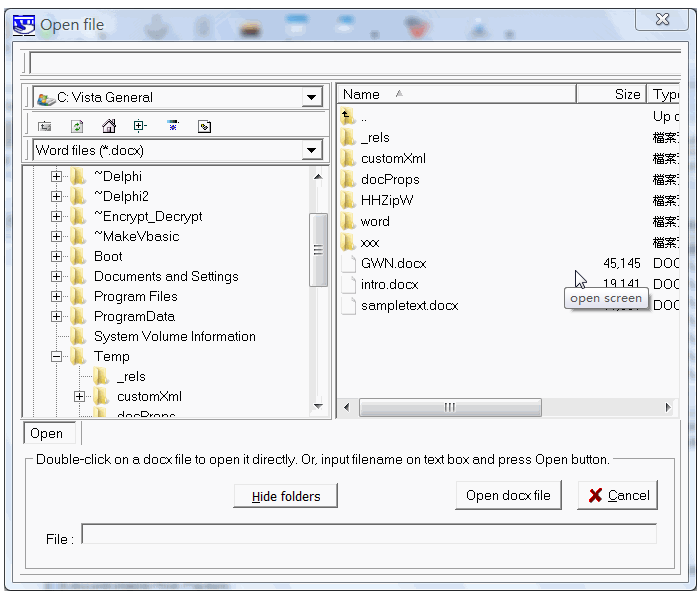Select intro.docx in file list
The width and height of the screenshot is (699, 591).
pos(390,285)
